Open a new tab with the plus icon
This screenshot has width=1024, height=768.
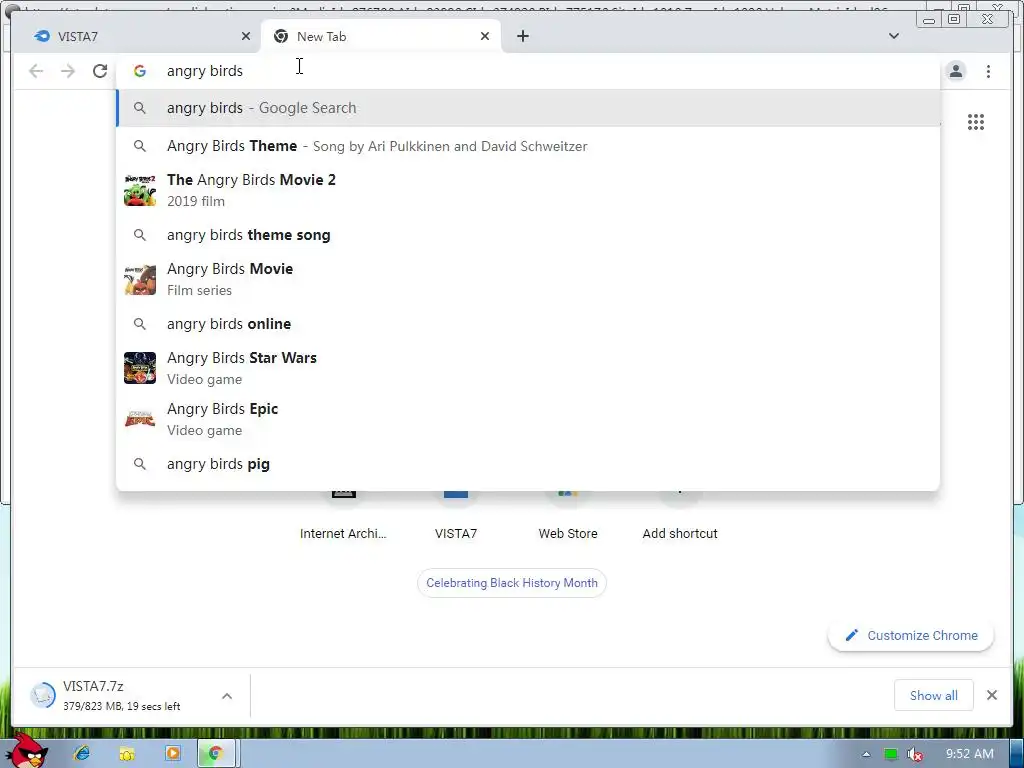pos(522,37)
